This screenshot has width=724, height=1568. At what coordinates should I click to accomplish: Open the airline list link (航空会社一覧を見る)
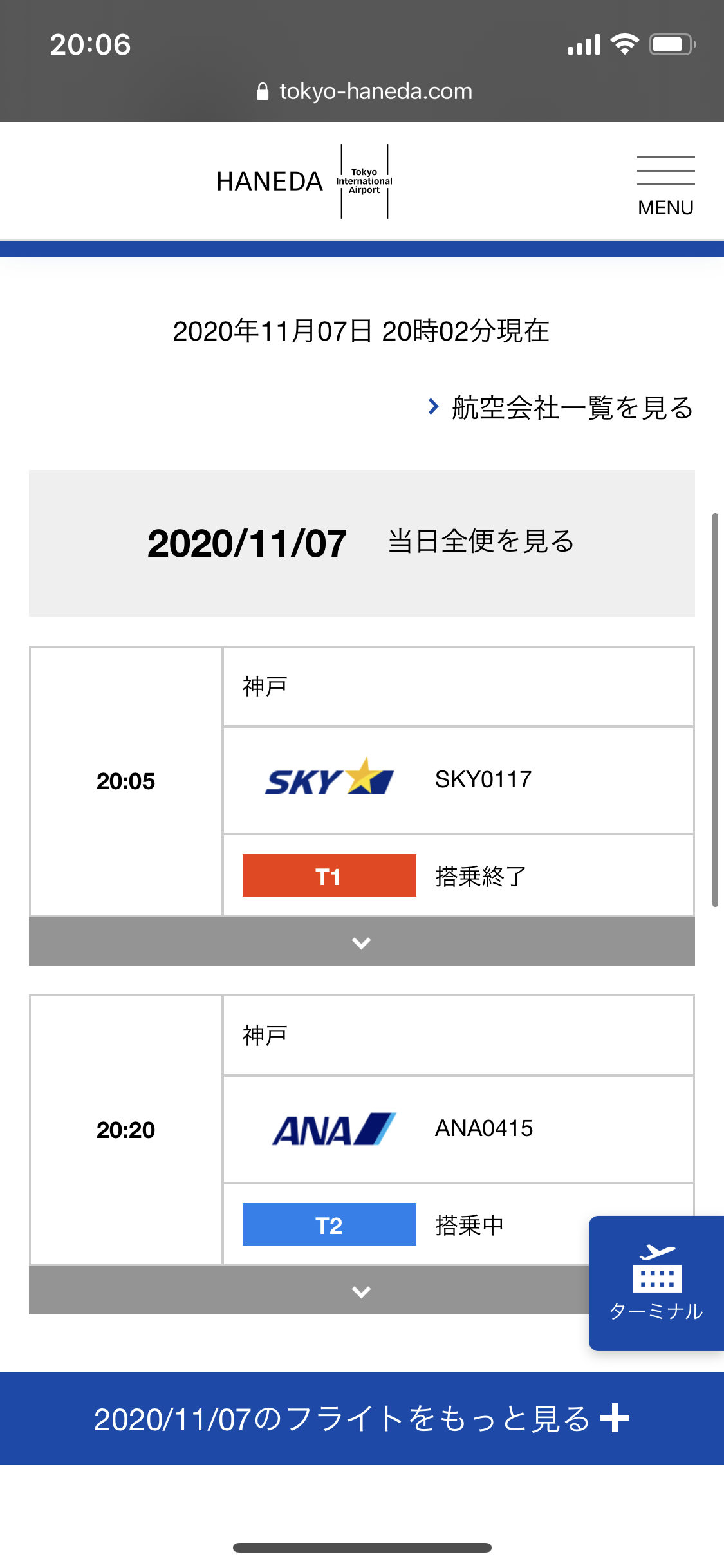[561, 407]
